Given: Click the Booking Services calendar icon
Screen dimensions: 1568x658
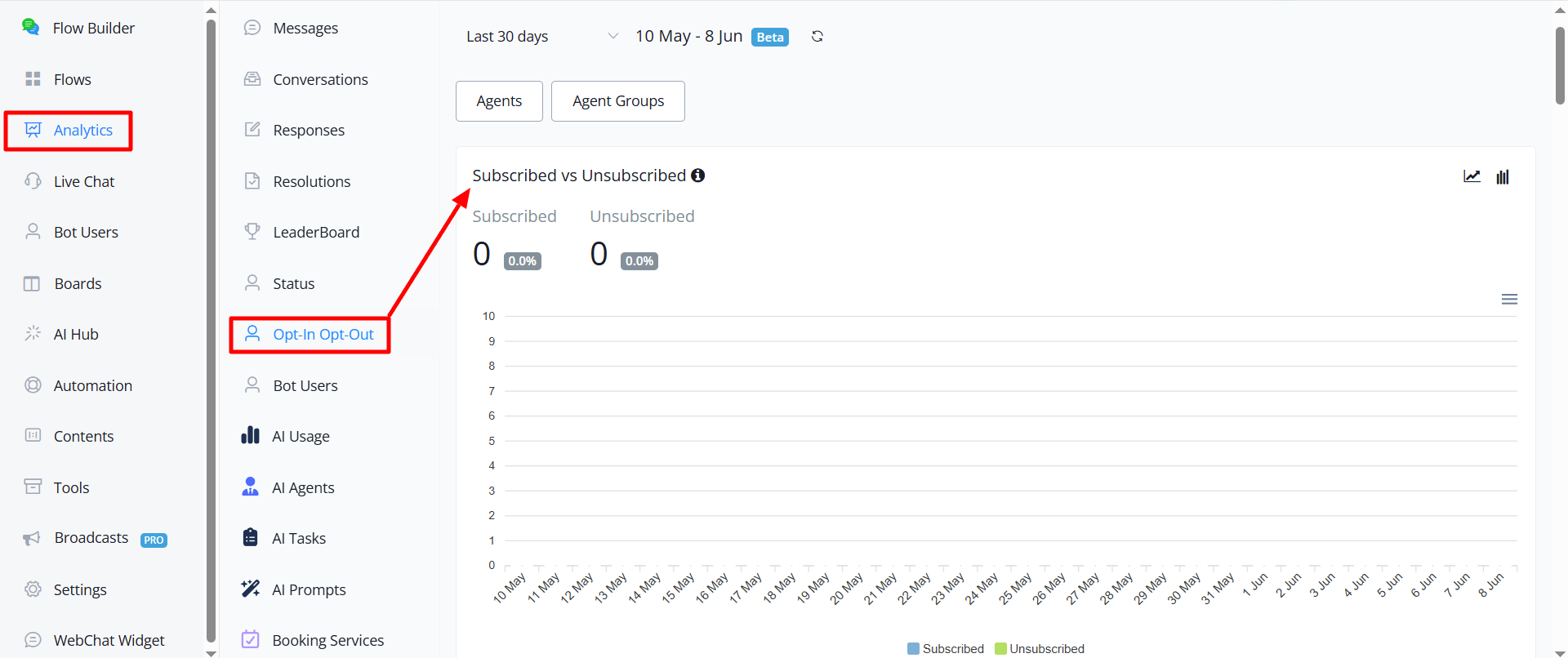Looking at the screenshot, I should (250, 639).
